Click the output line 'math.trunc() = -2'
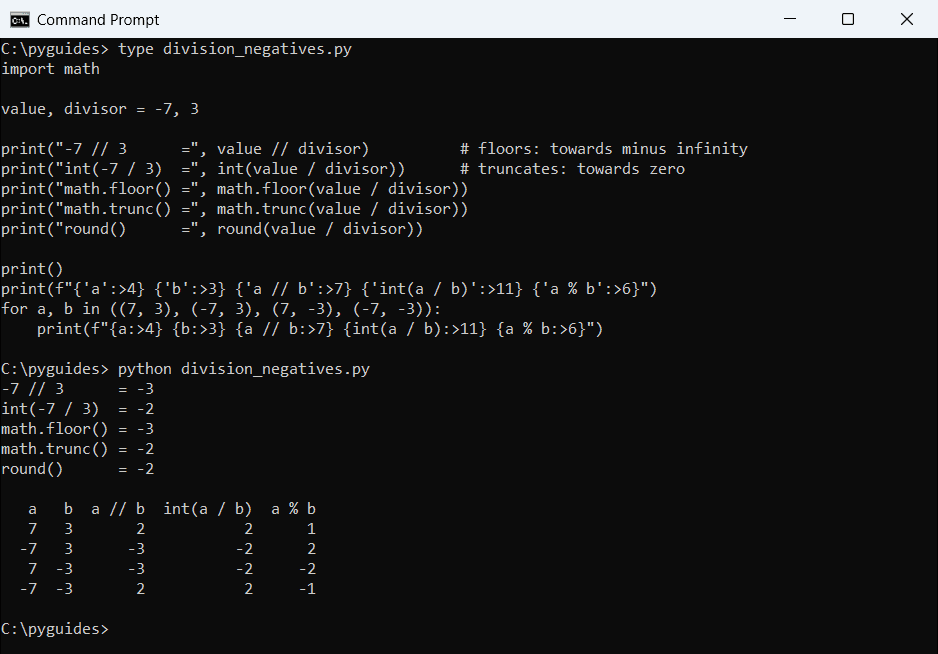Screen dimensions: 938x654 pyautogui.click(x=78, y=449)
